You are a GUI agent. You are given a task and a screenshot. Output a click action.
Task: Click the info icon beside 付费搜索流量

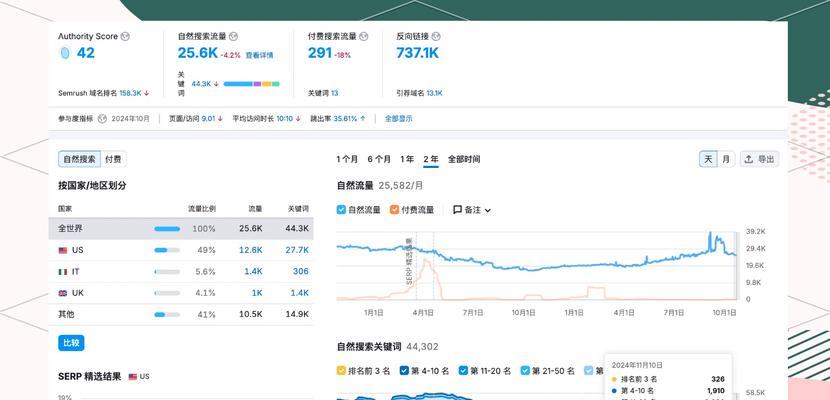(364, 37)
